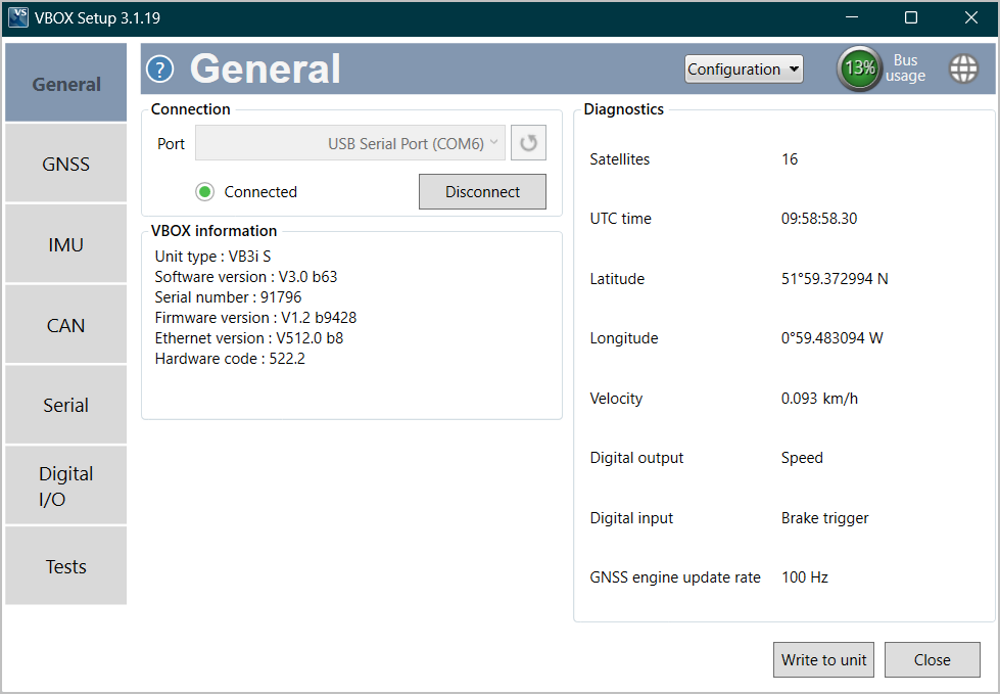Click the Unit type : VB3i S line
Screen dimensions: 1000x695
(212, 256)
